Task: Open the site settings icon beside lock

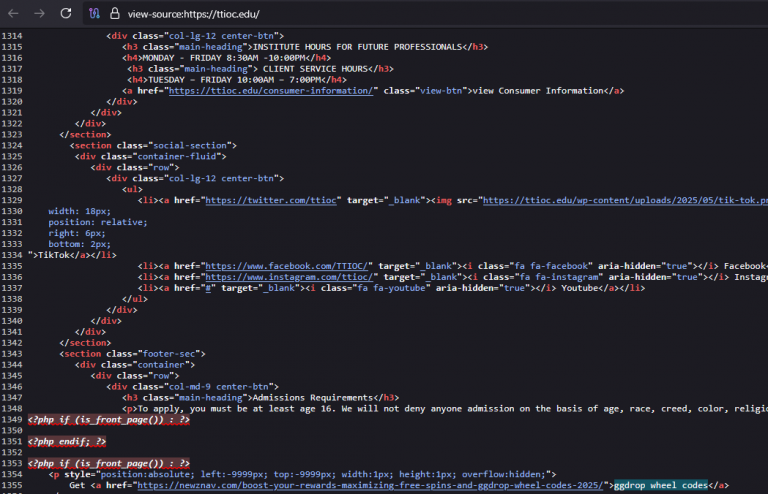Action: click(95, 14)
